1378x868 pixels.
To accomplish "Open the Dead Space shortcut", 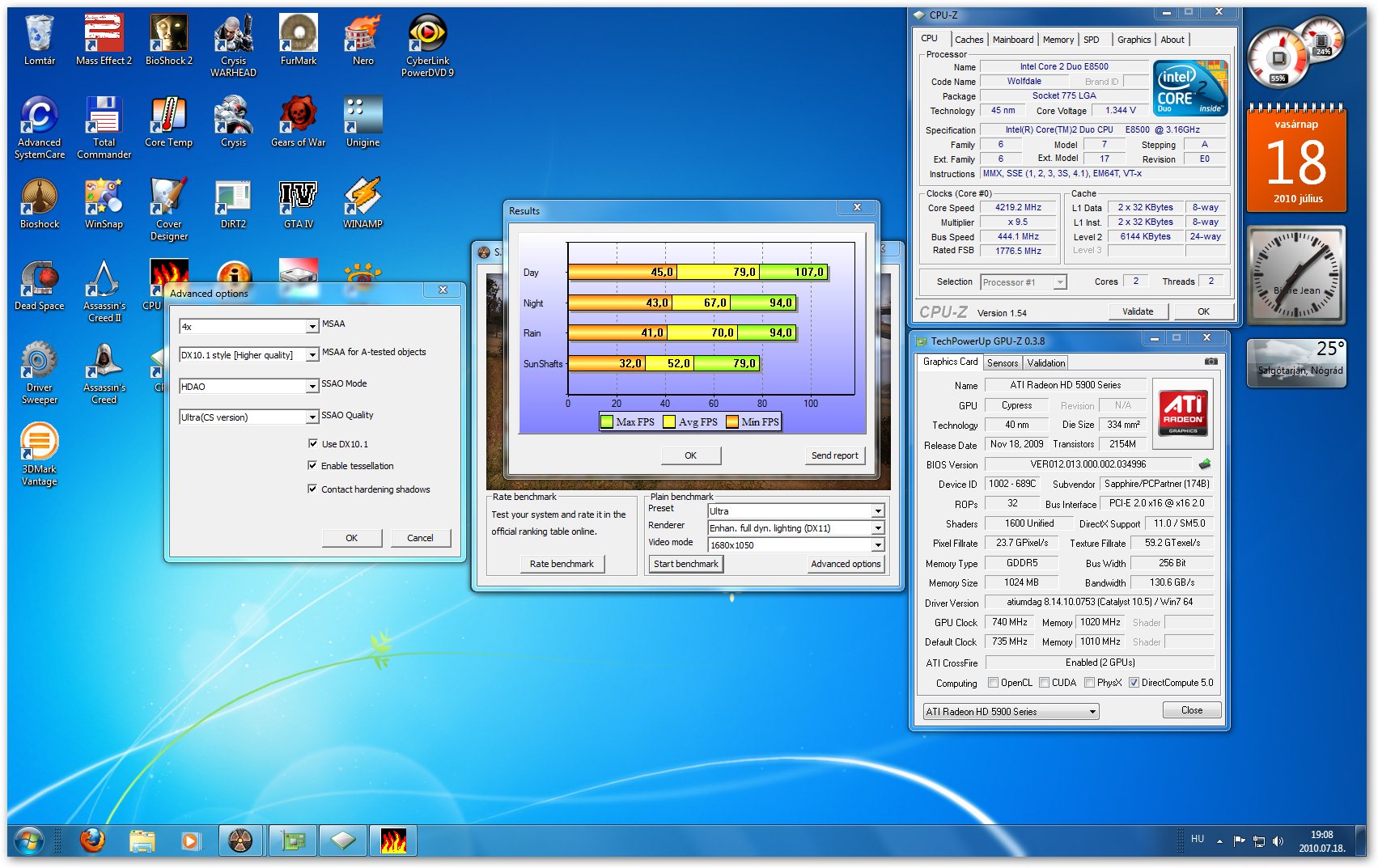I will tap(39, 286).
